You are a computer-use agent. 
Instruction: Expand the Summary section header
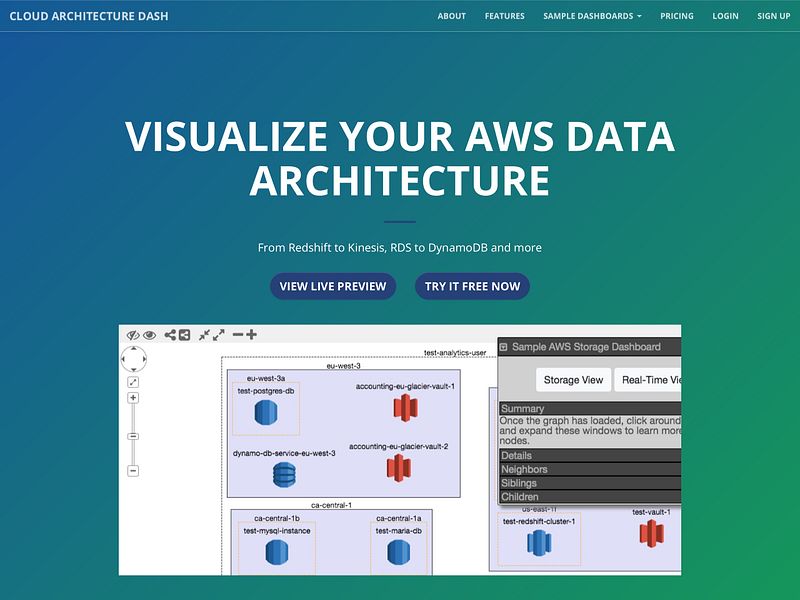click(590, 409)
